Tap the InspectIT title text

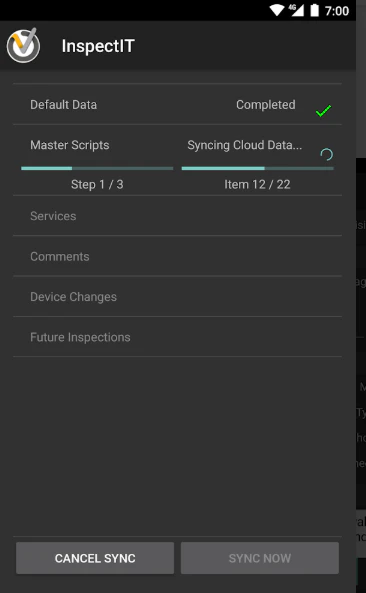98,46
